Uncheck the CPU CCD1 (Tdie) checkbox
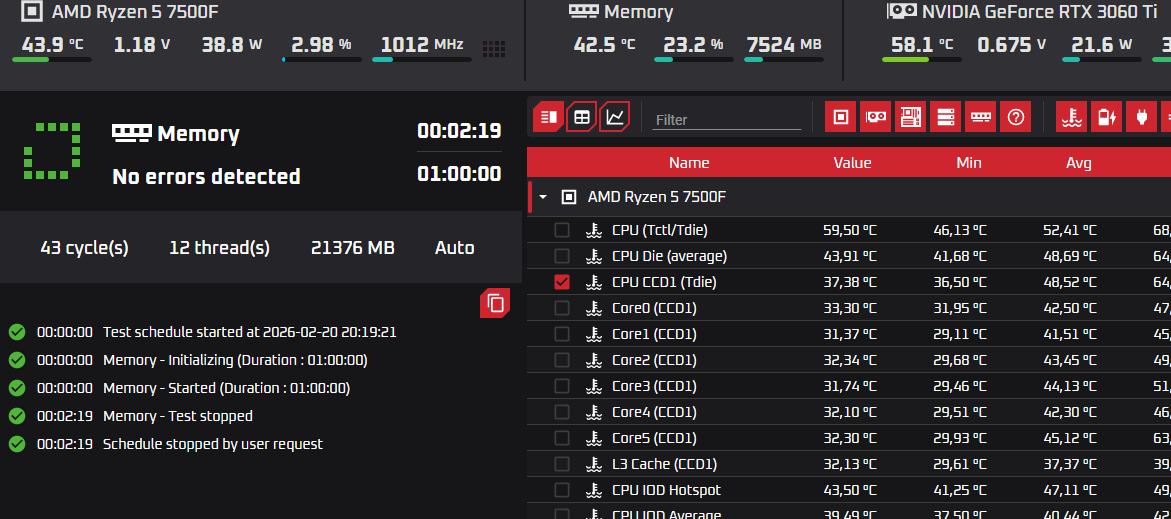Screen dimensions: 1171x519 coord(562,282)
